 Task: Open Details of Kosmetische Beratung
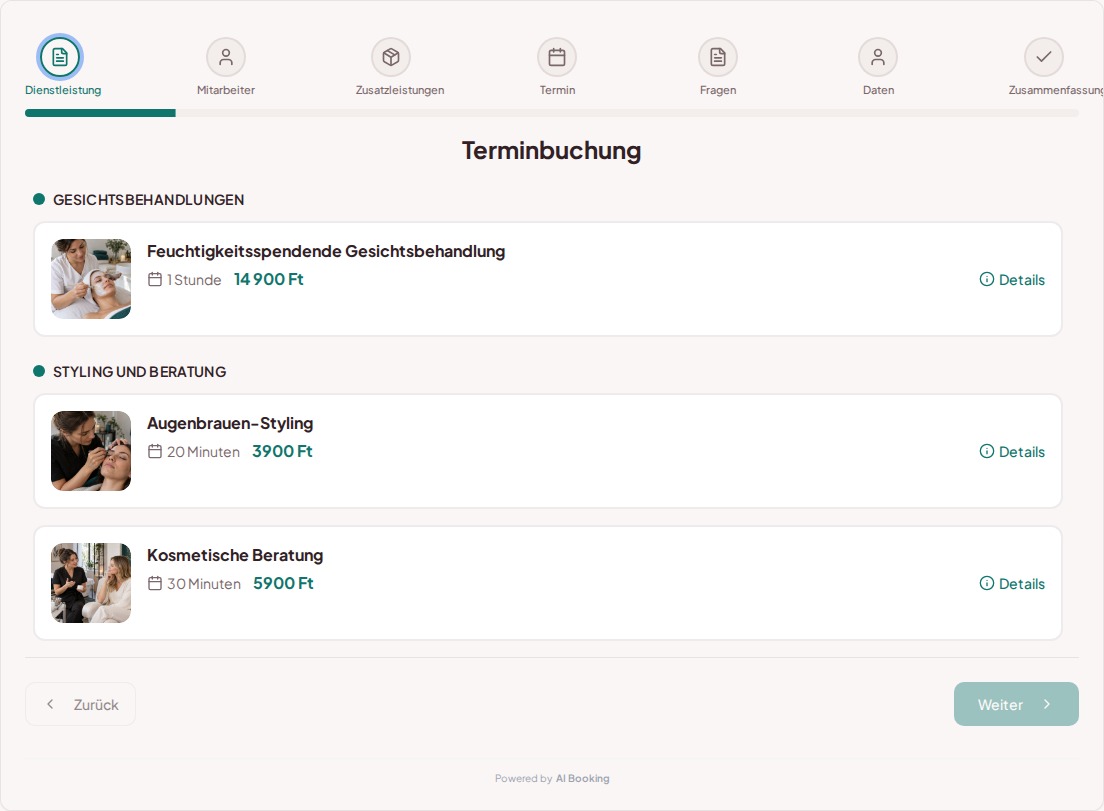[1012, 584]
